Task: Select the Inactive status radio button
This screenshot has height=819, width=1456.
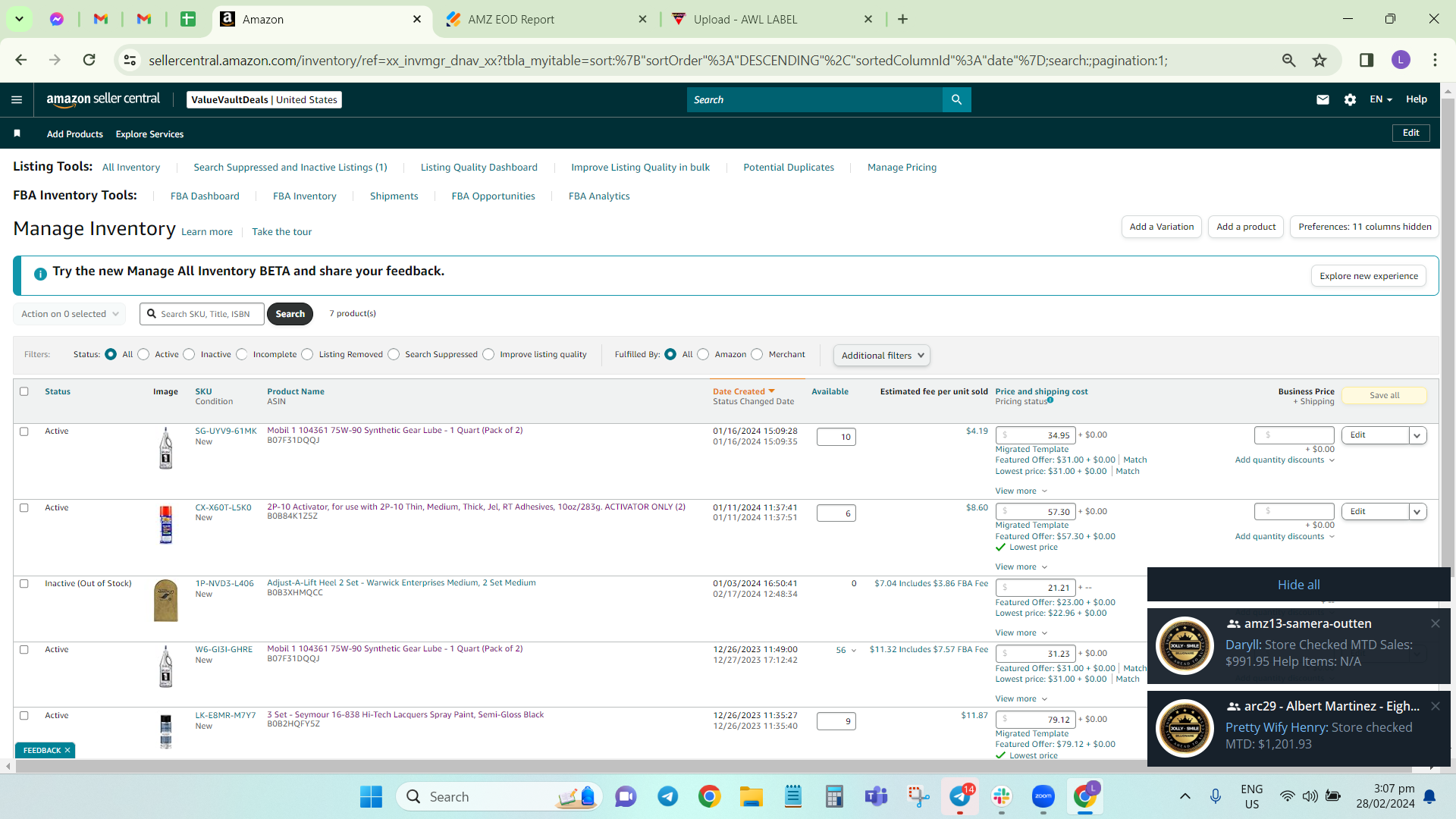Action: tap(189, 354)
